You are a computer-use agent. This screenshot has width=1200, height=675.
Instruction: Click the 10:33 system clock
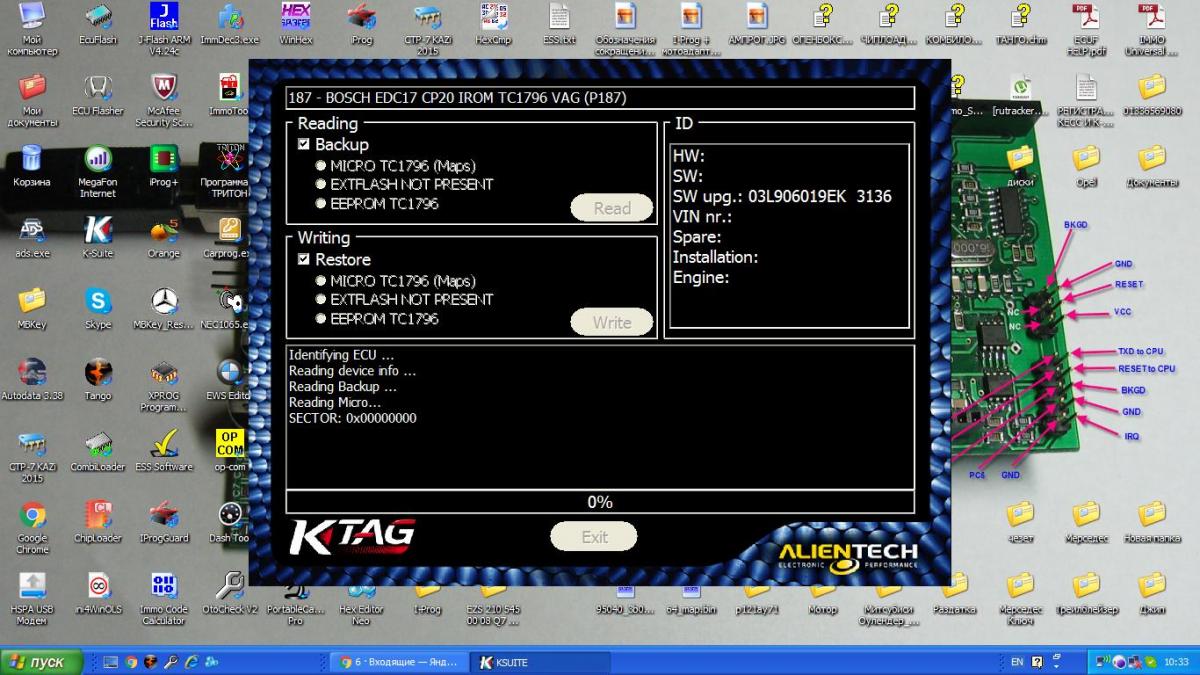[1176, 662]
